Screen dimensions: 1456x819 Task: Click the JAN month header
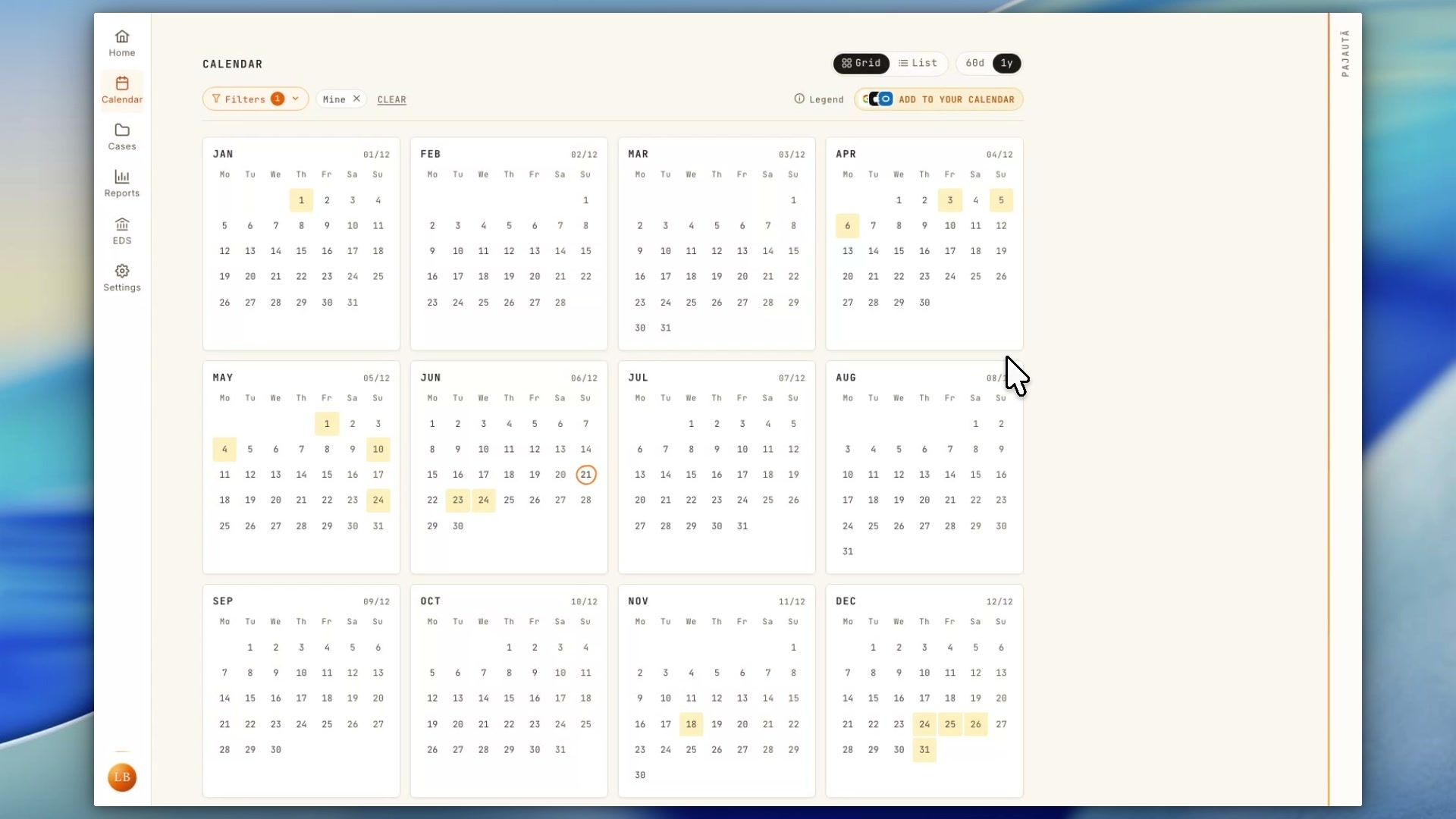point(223,154)
